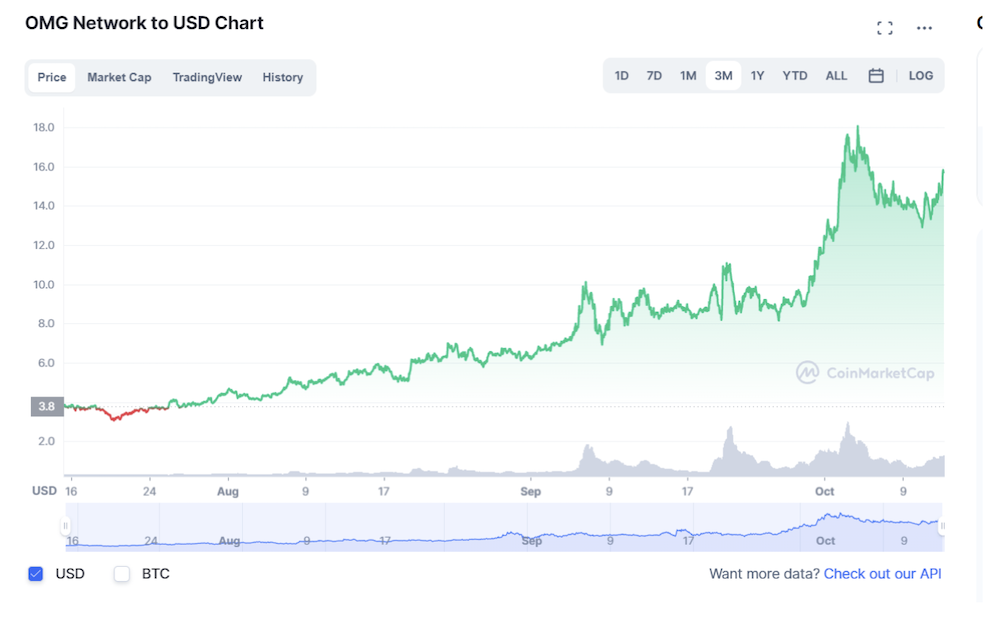Choose the 1M time range
The height and width of the screenshot is (626, 1000).
point(688,76)
